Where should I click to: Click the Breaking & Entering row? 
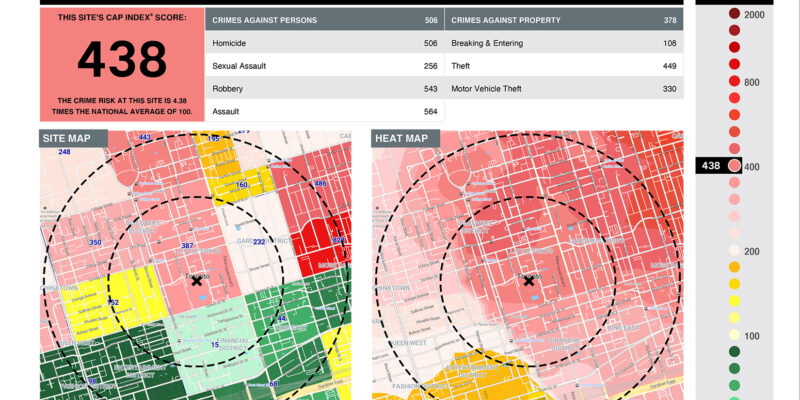561,43
